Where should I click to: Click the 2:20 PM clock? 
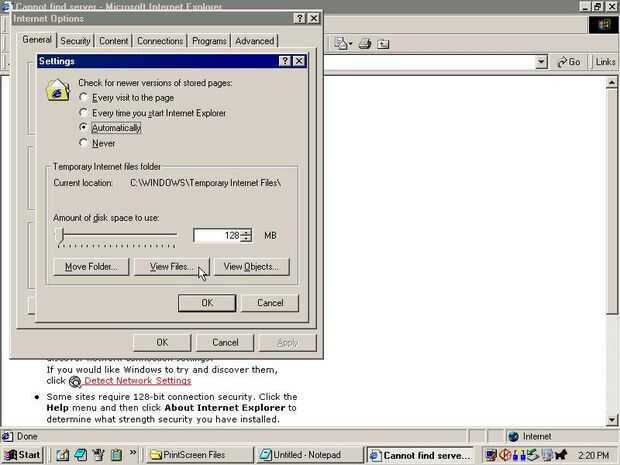coord(594,456)
